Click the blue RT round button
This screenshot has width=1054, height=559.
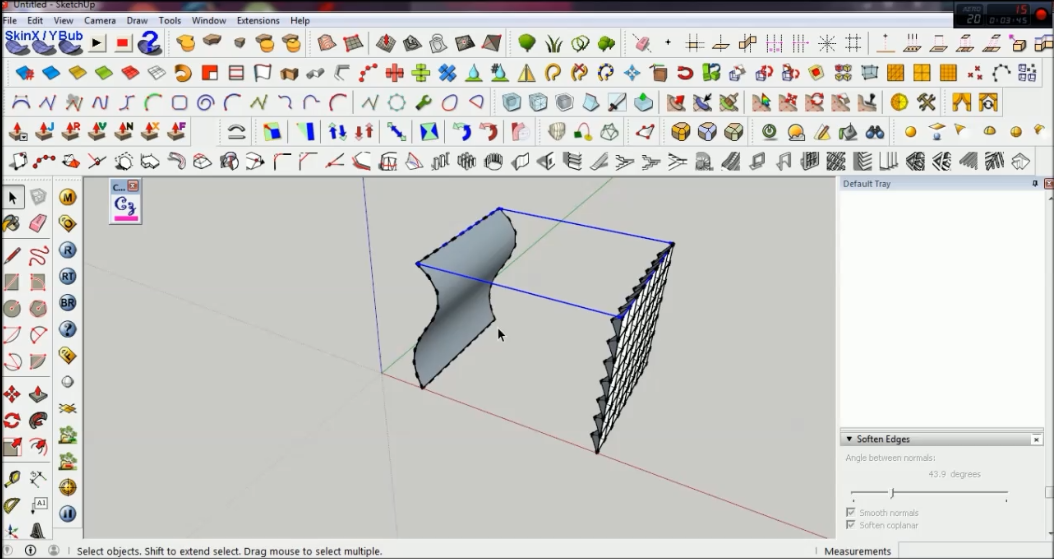(67, 276)
